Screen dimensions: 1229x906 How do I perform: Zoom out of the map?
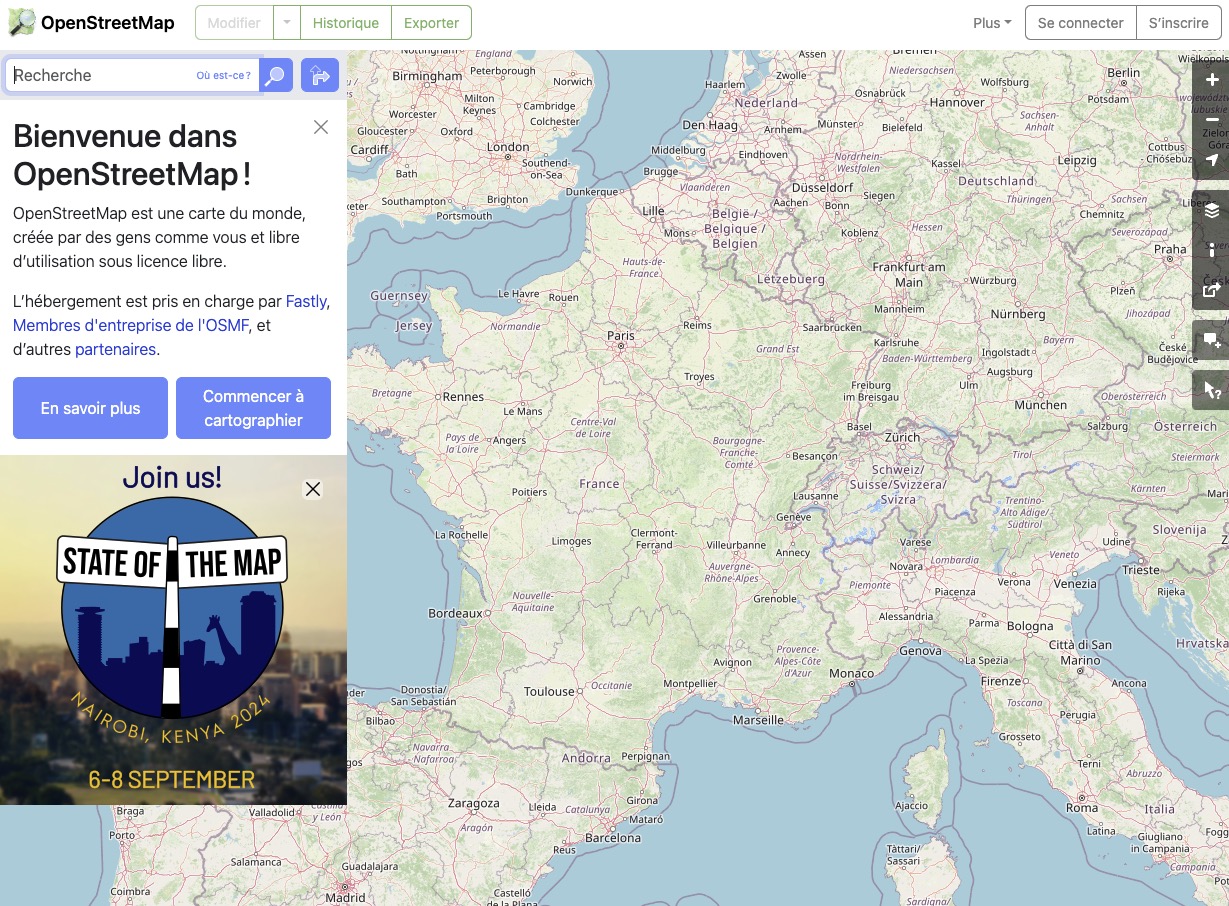click(x=1211, y=119)
